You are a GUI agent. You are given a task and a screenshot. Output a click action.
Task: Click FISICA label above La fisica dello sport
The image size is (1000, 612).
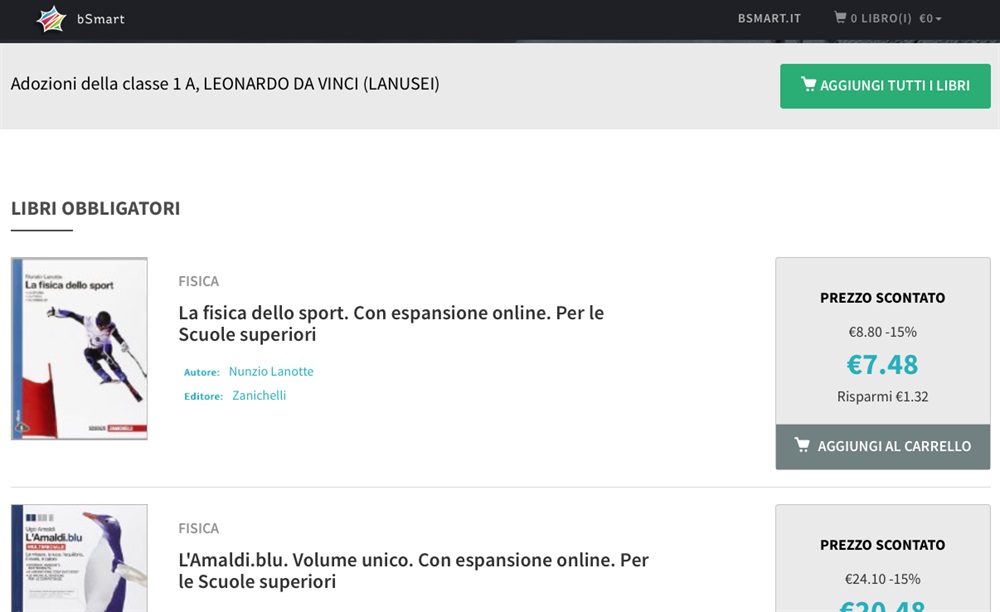pos(198,281)
